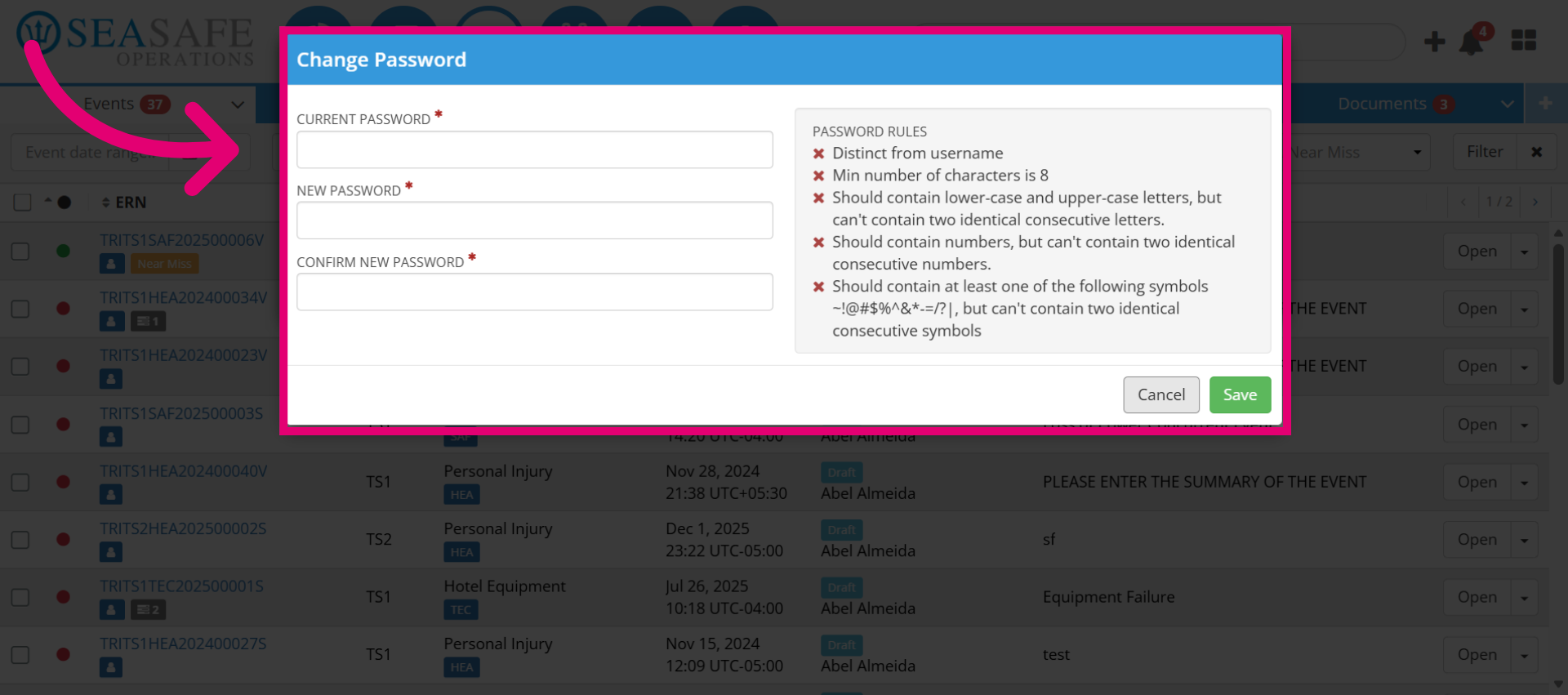
Task: Click the card badge under TRITS1TEC202500001S
Action: [148, 609]
